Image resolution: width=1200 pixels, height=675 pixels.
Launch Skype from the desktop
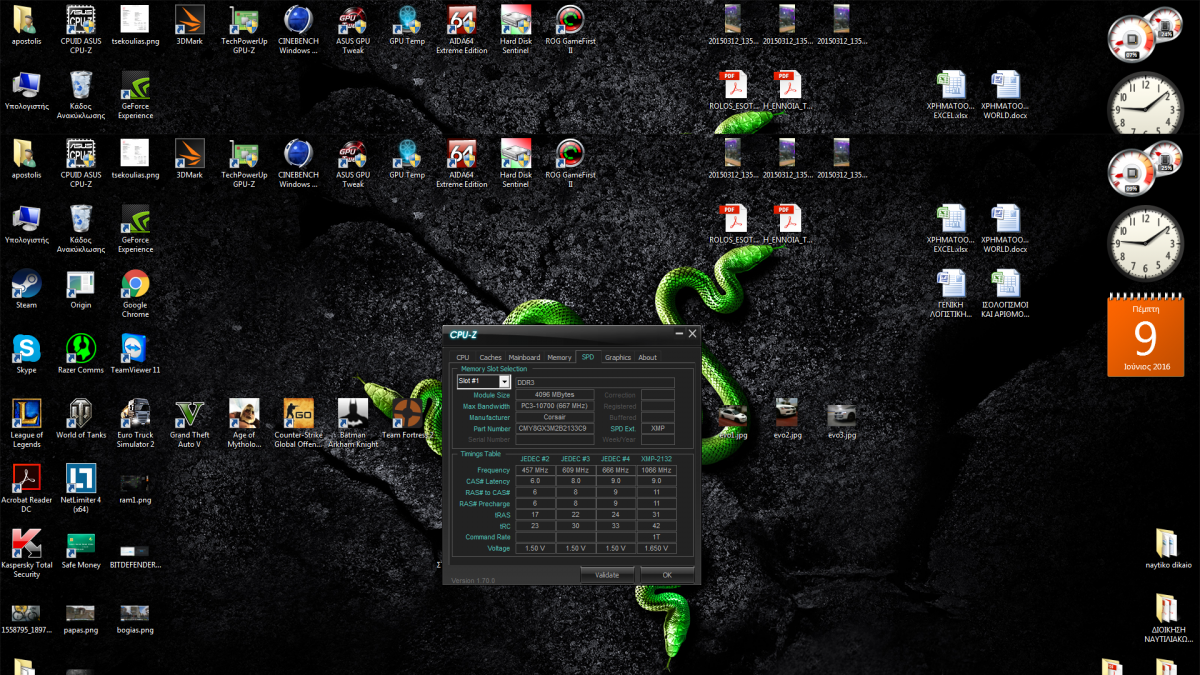pos(26,353)
